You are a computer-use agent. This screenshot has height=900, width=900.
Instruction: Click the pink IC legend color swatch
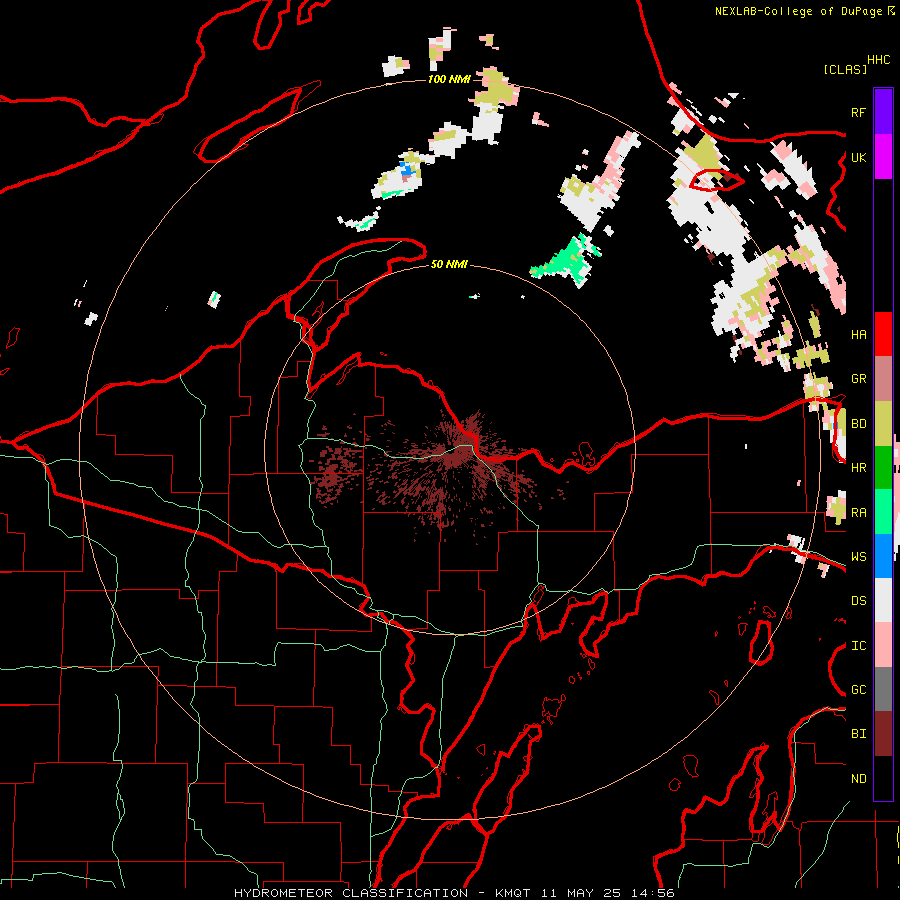[x=883, y=645]
